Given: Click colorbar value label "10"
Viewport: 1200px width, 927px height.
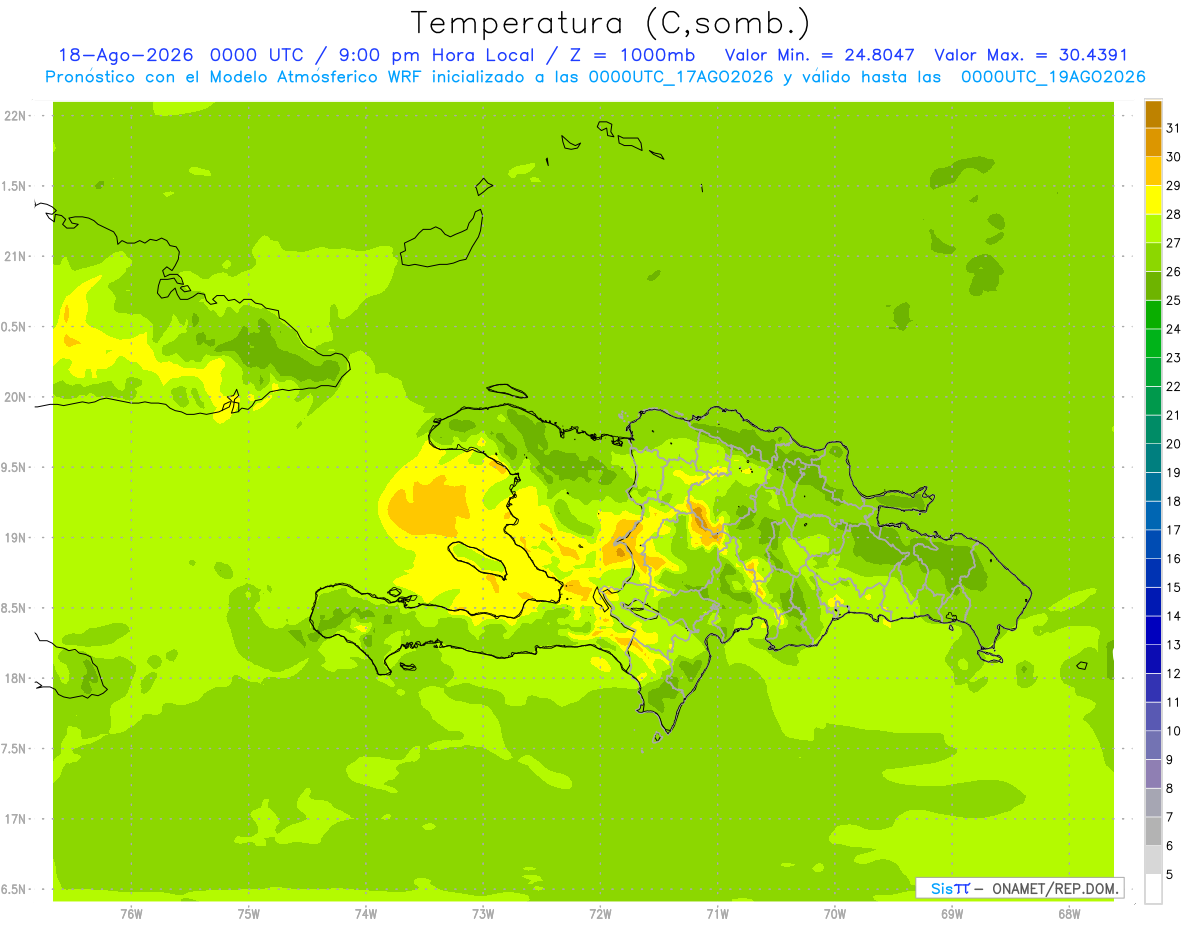Looking at the screenshot, I should click(x=1173, y=731).
